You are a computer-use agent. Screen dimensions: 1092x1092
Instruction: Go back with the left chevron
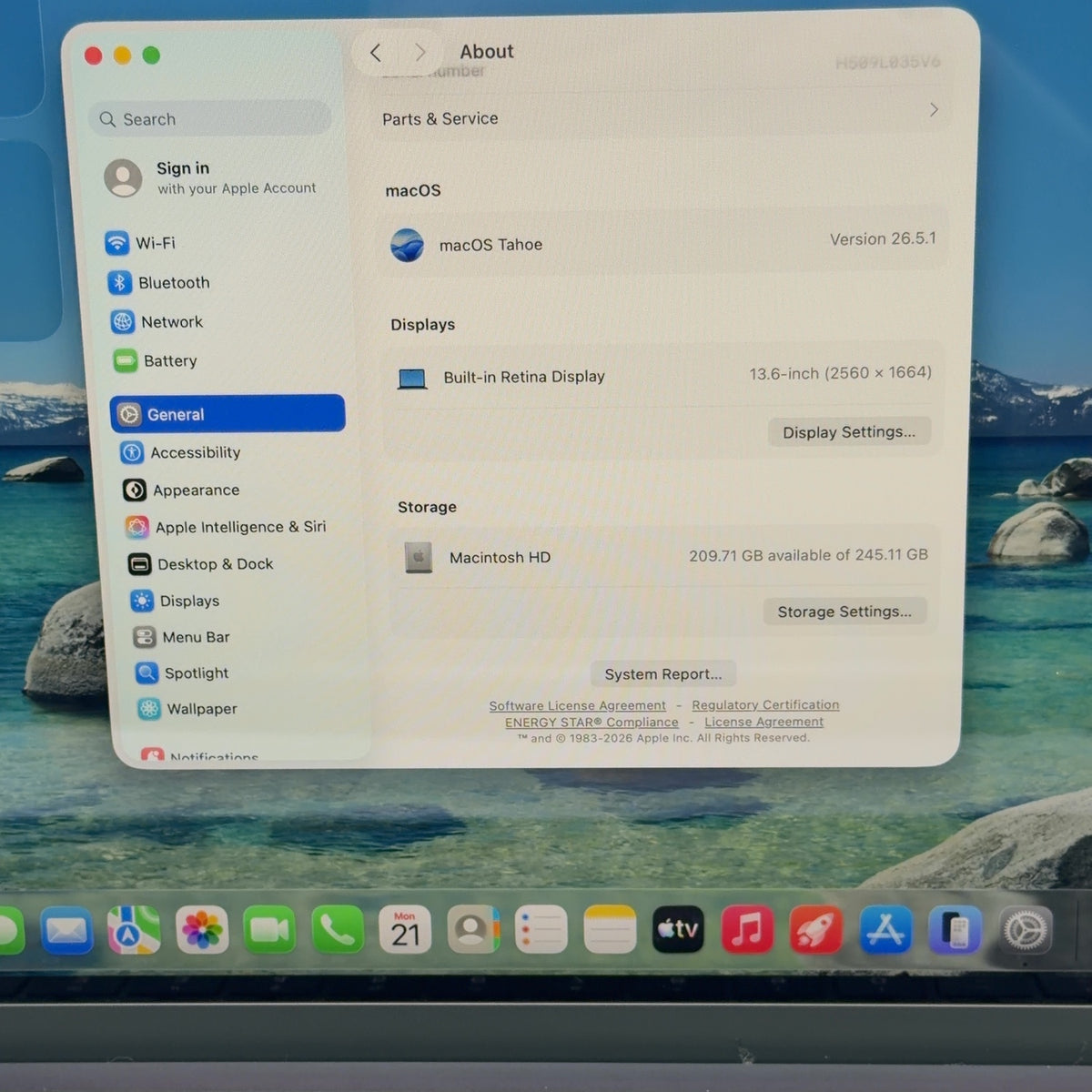point(376,53)
